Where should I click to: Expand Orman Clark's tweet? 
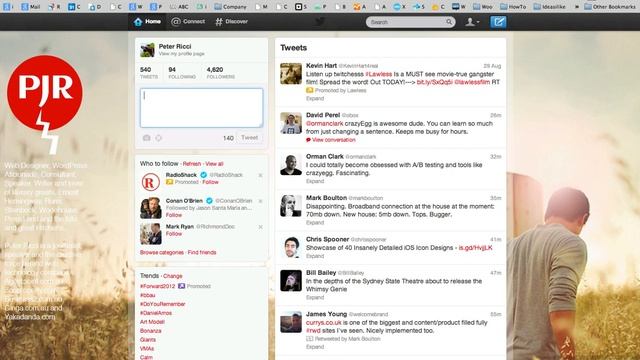(315, 181)
